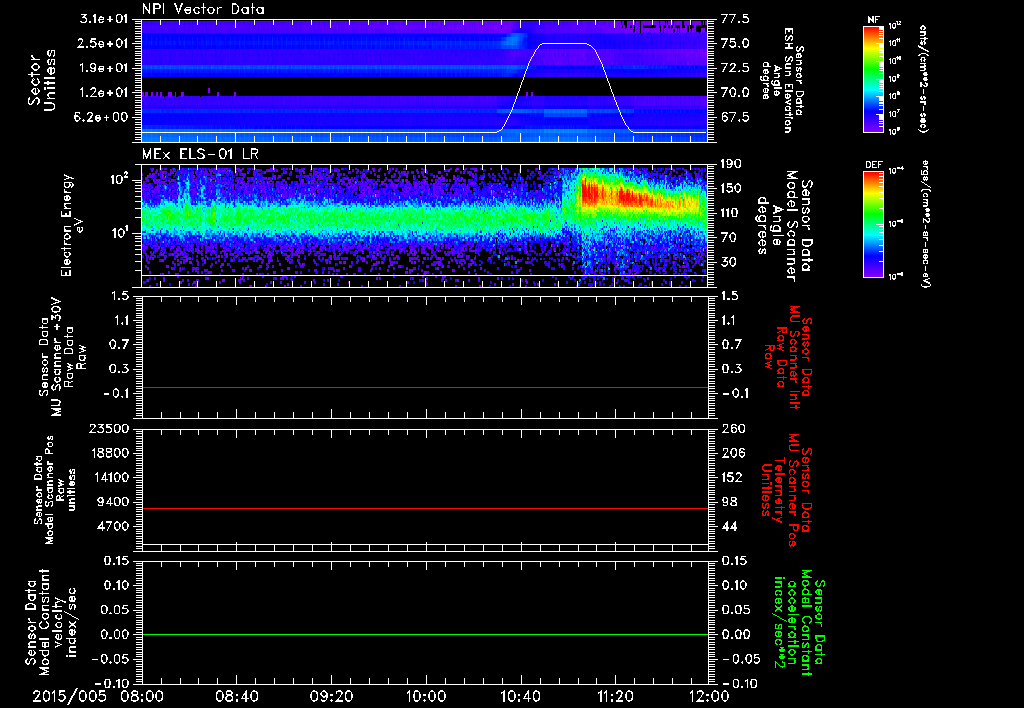Click the red line in the MU Scanner +30V panel
The image size is (1024, 708).
[x=424, y=388]
